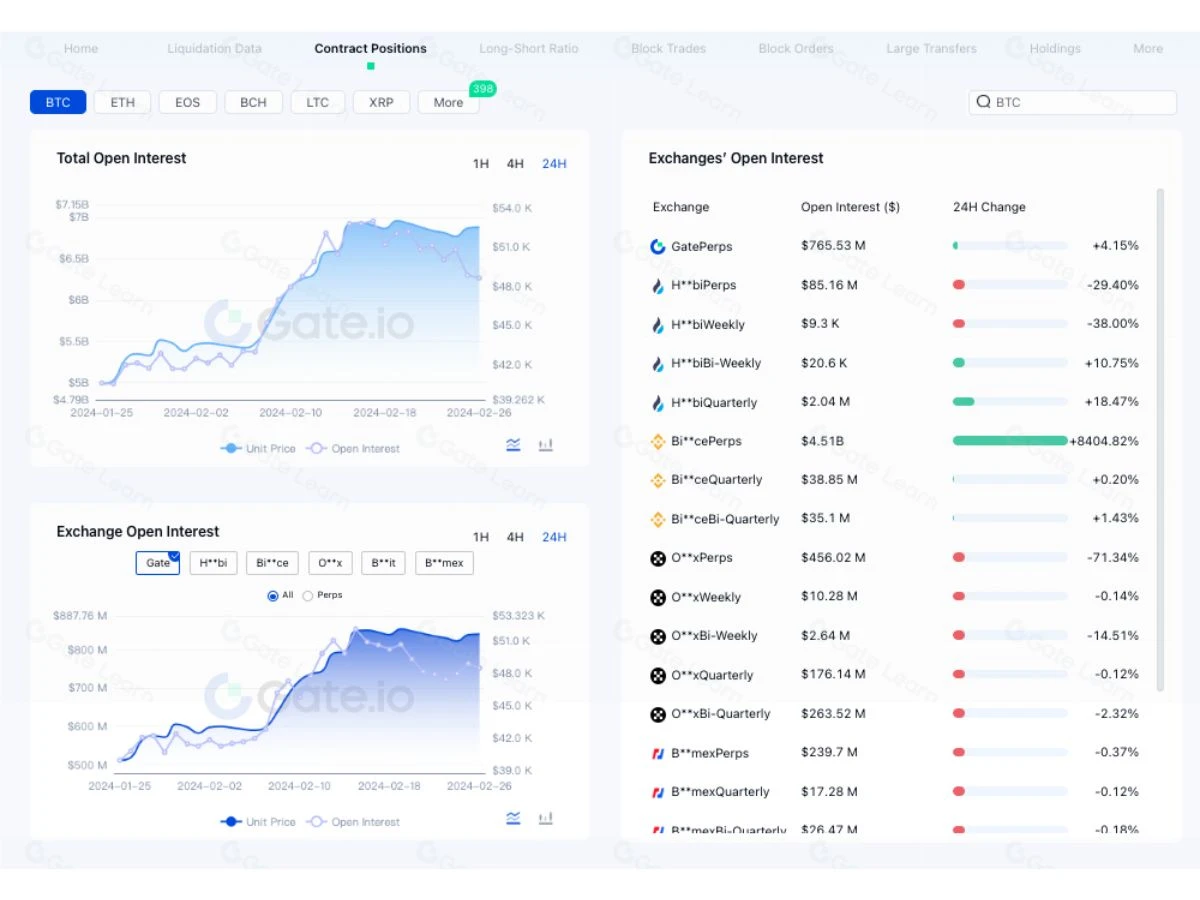Image resolution: width=1200 pixels, height=900 pixels.
Task: Set Exchange Open Interest to 24H
Action: point(554,537)
